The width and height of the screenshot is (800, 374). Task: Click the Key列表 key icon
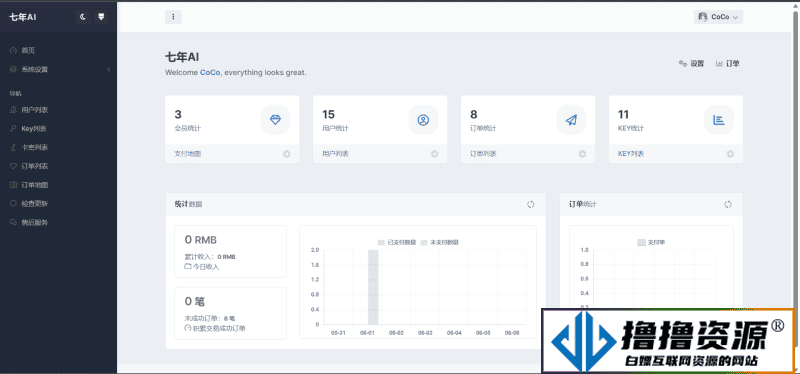[13, 129]
